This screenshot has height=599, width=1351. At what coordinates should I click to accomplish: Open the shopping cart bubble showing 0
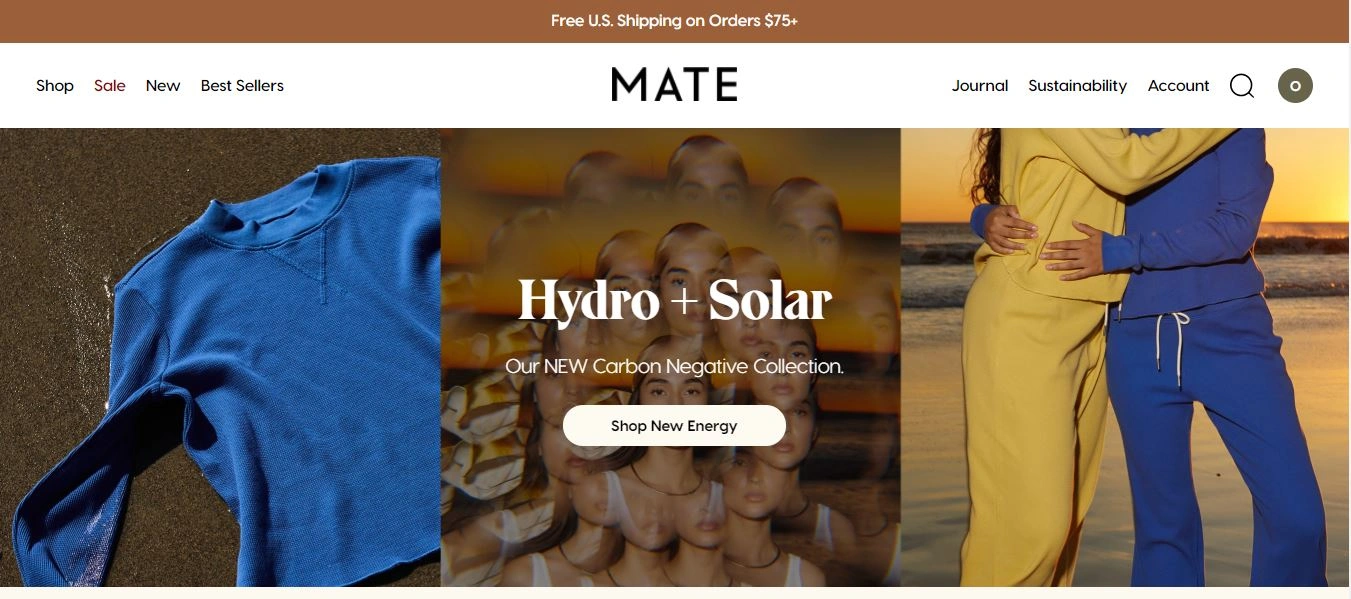coord(1295,85)
